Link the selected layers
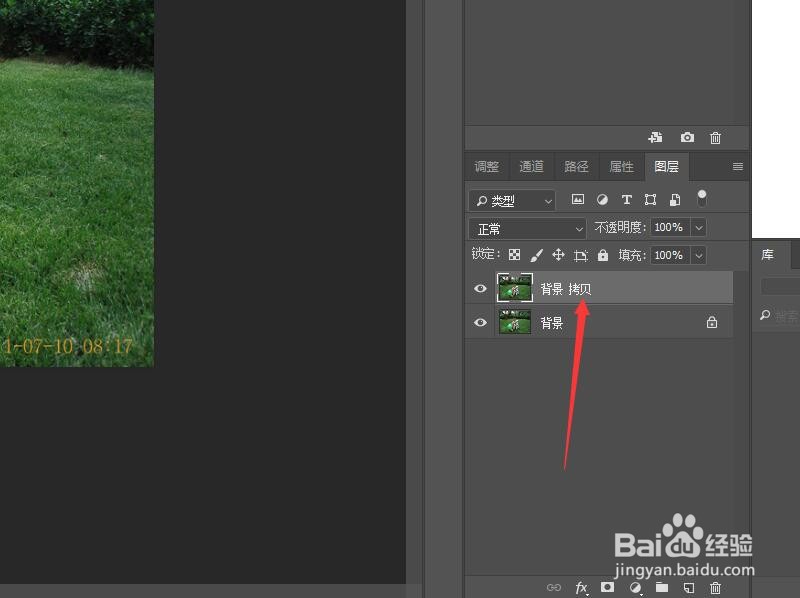The height and width of the screenshot is (598, 800). (553, 588)
